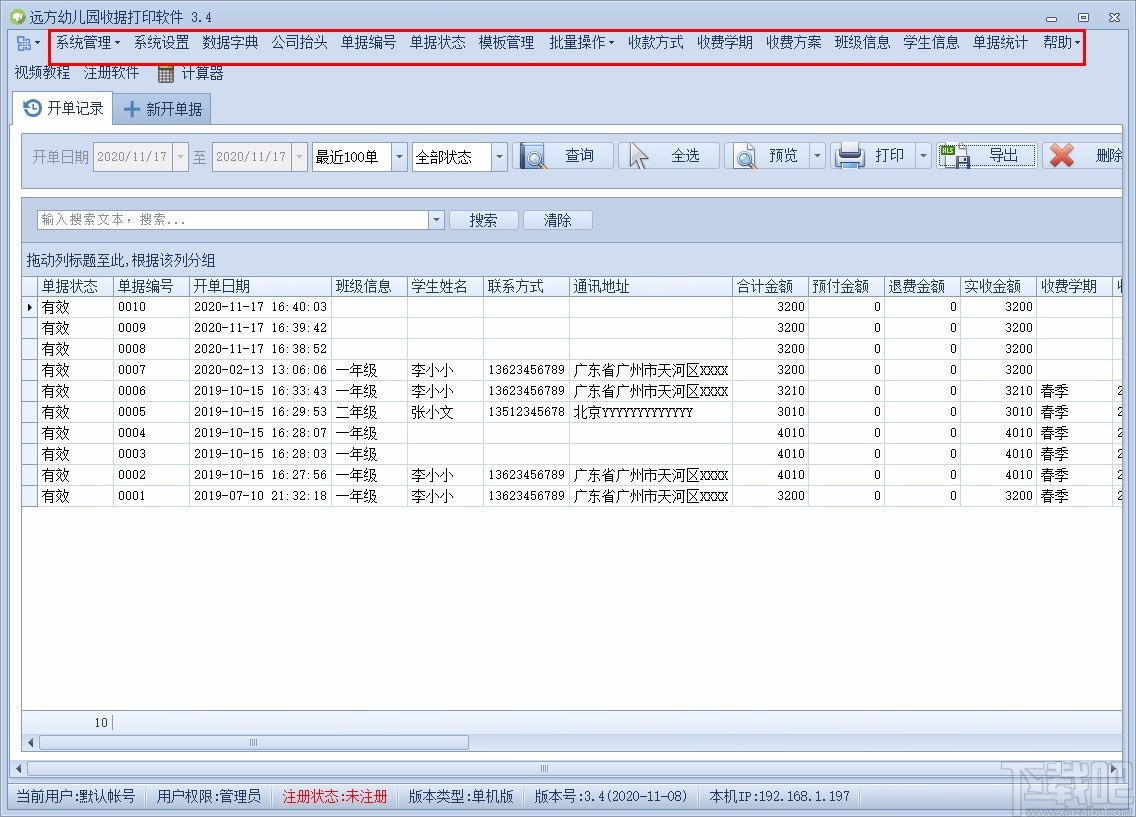1136x817 pixels.
Task: Open the 系统管理 menu
Action: (x=88, y=43)
